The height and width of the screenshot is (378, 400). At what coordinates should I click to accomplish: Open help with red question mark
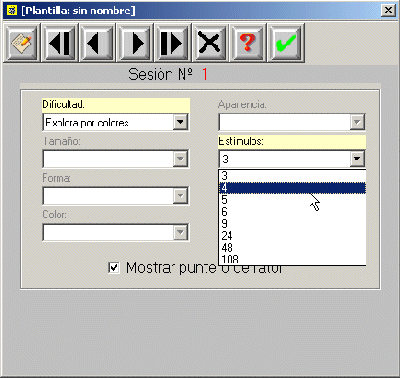(249, 43)
